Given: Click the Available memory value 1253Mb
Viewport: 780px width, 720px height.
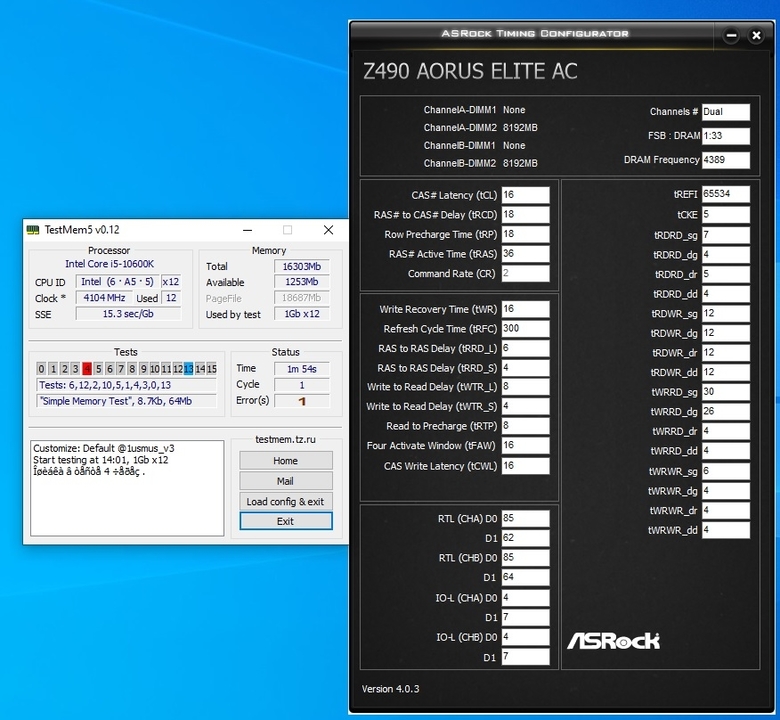Looking at the screenshot, I should 302,282.
